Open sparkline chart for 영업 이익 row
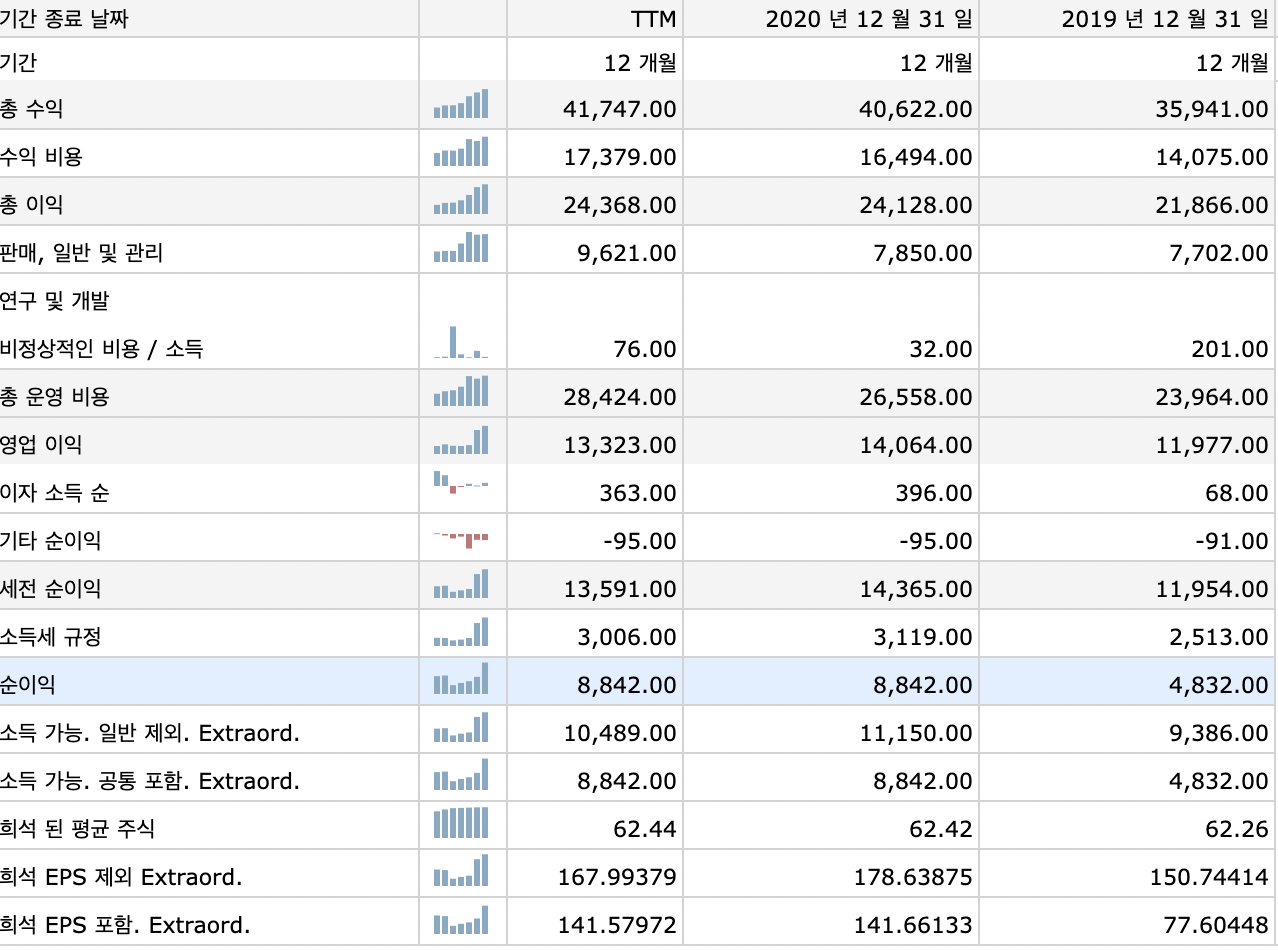This screenshot has width=1278, height=950. click(x=461, y=440)
